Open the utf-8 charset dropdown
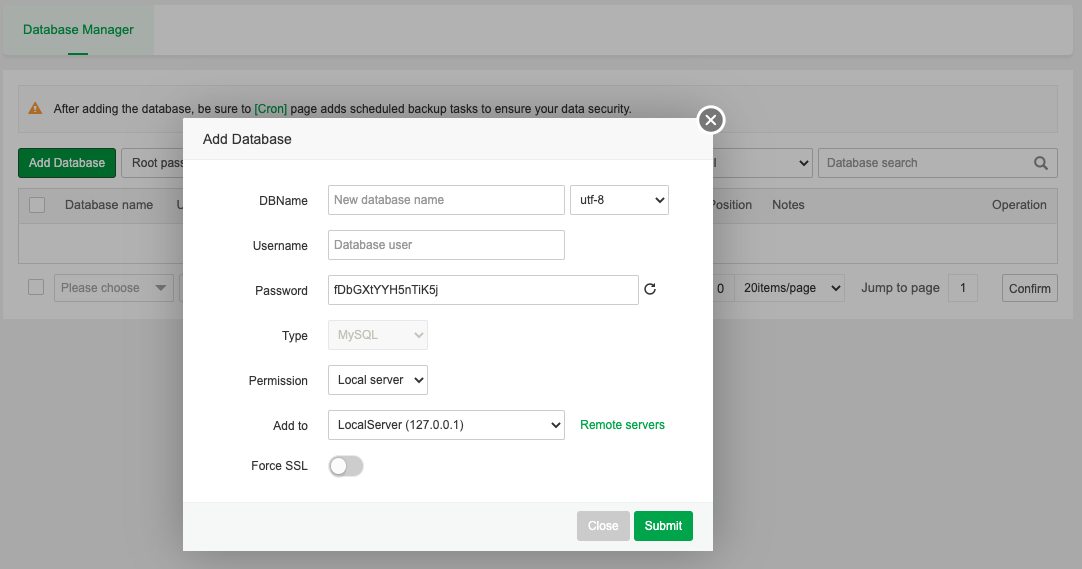The image size is (1082, 569). pos(618,200)
